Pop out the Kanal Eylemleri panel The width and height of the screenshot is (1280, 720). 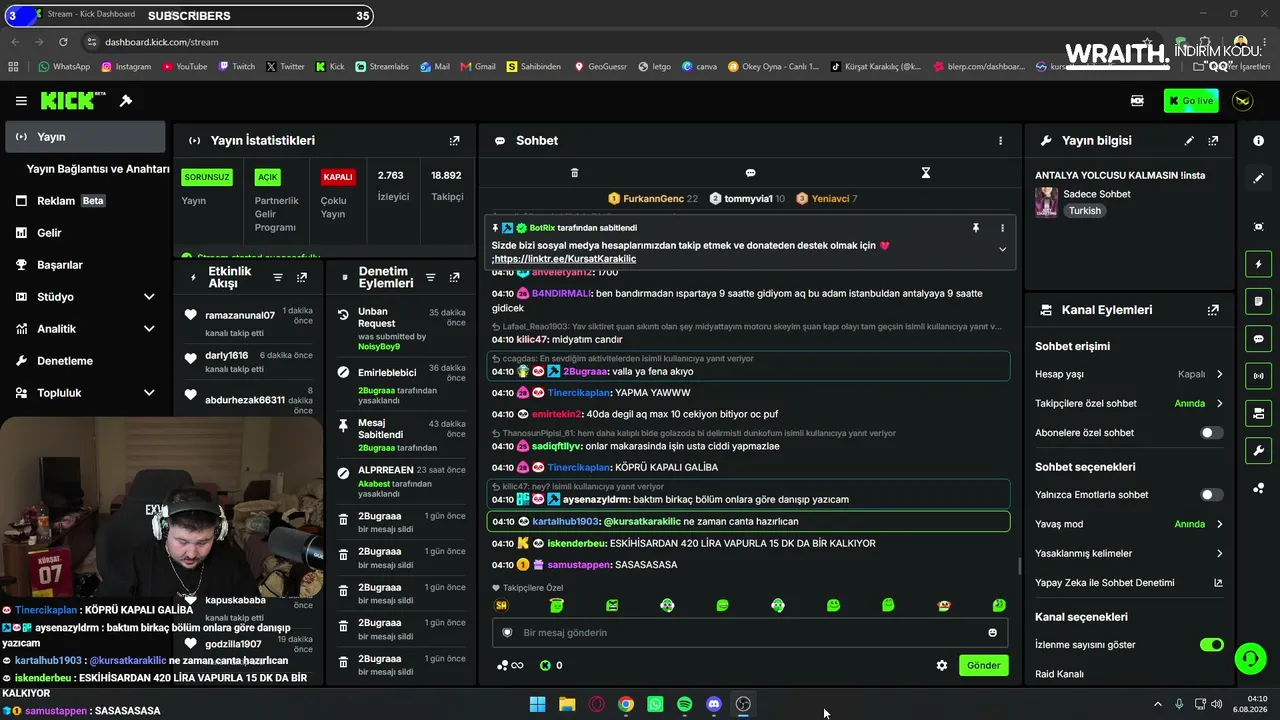(1213, 310)
